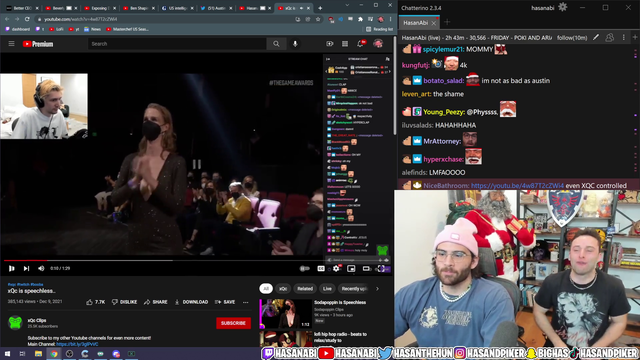
Task: Open the youtu.be link from NiceBathroom
Action: (517, 186)
